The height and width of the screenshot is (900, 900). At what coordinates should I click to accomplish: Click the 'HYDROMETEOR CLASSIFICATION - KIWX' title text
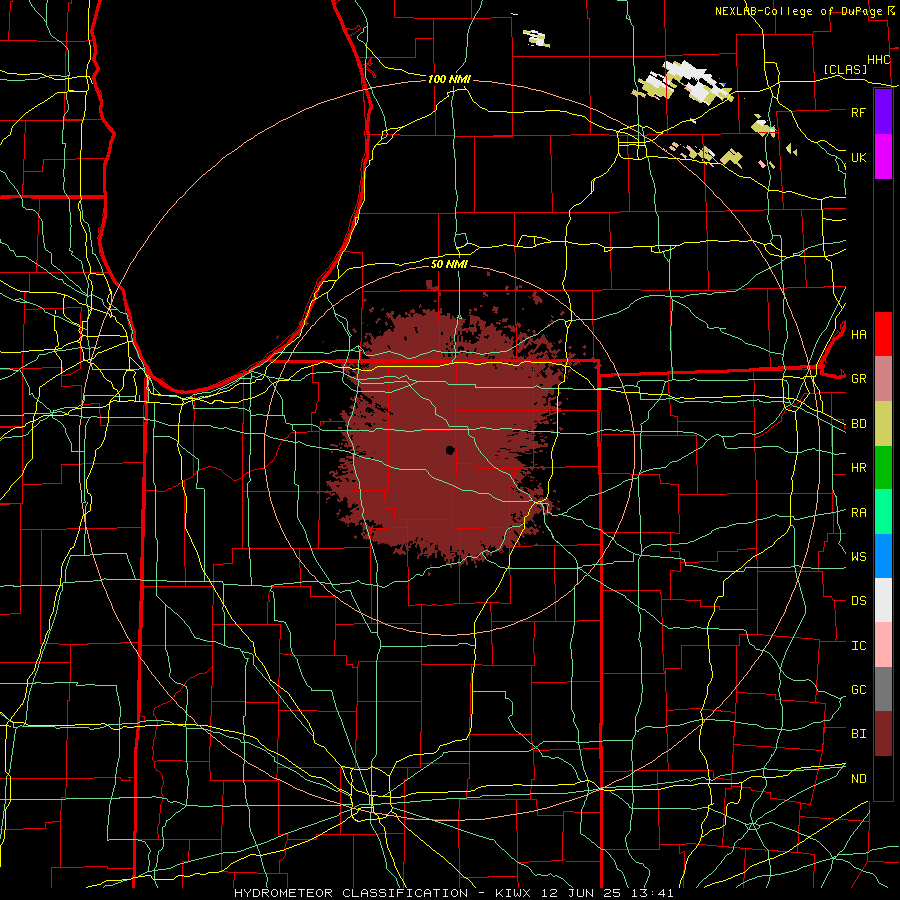[382, 893]
